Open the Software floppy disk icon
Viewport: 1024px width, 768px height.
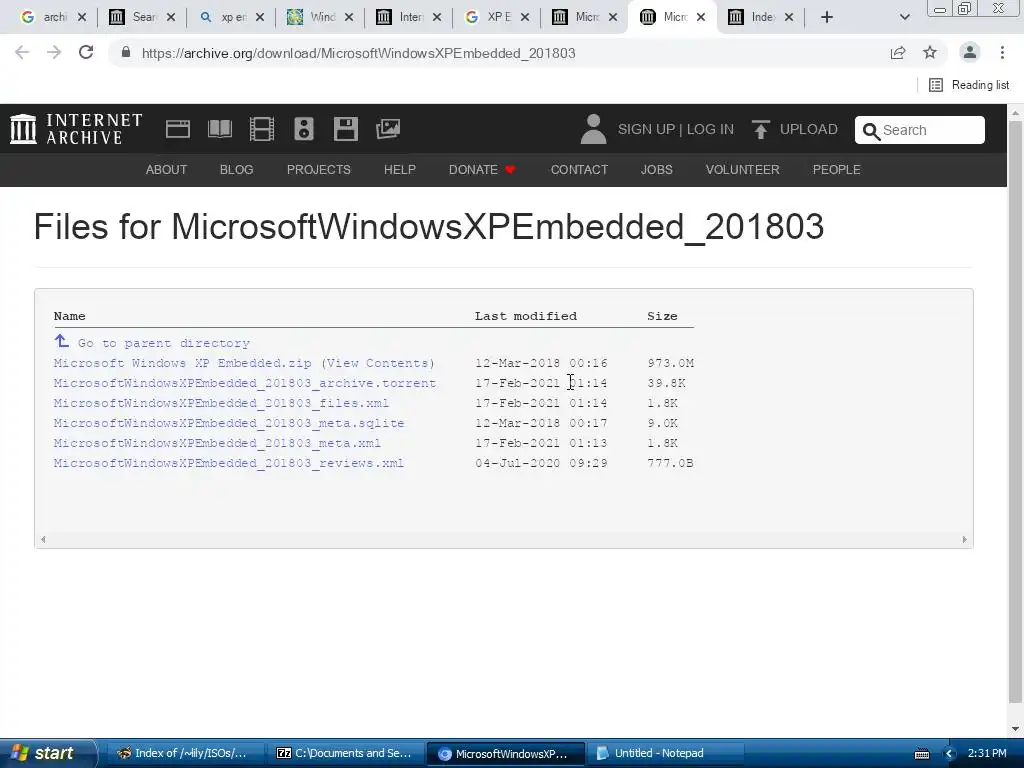click(345, 129)
